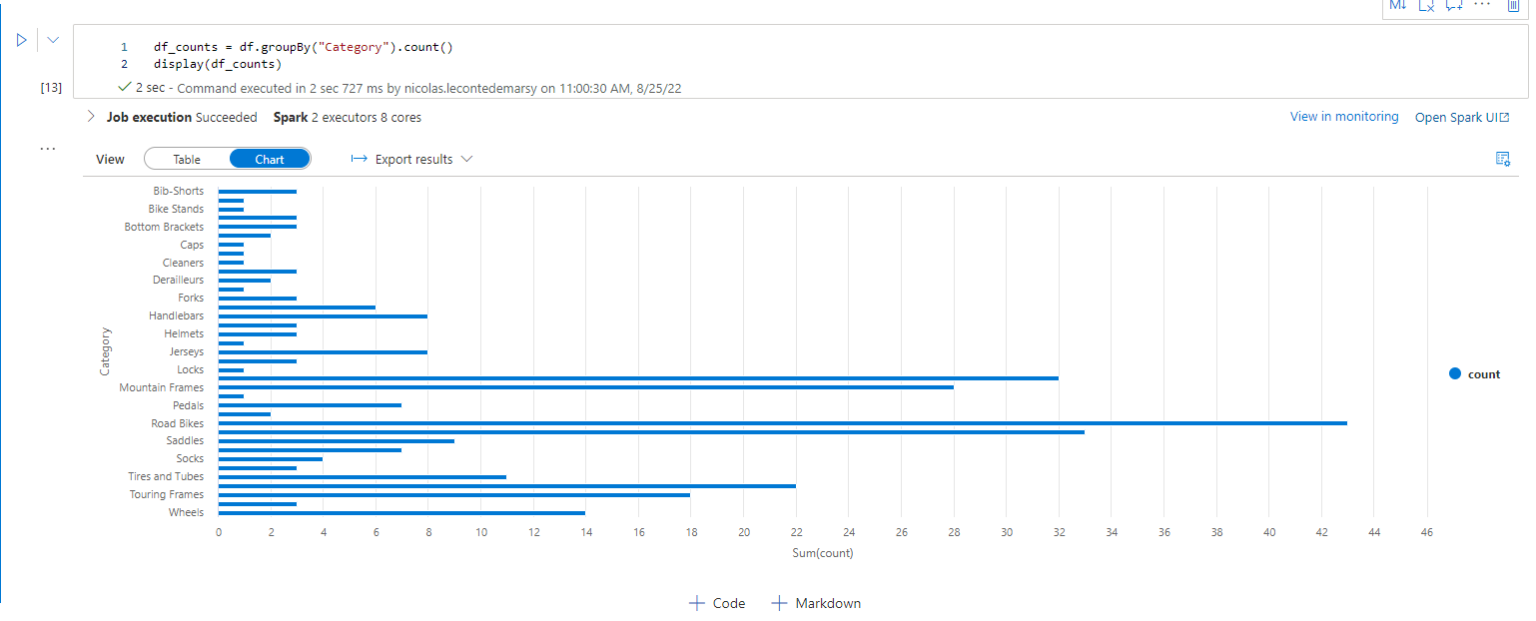Open the Export results dropdown
Screen dimensions: 1536x621
point(412,159)
